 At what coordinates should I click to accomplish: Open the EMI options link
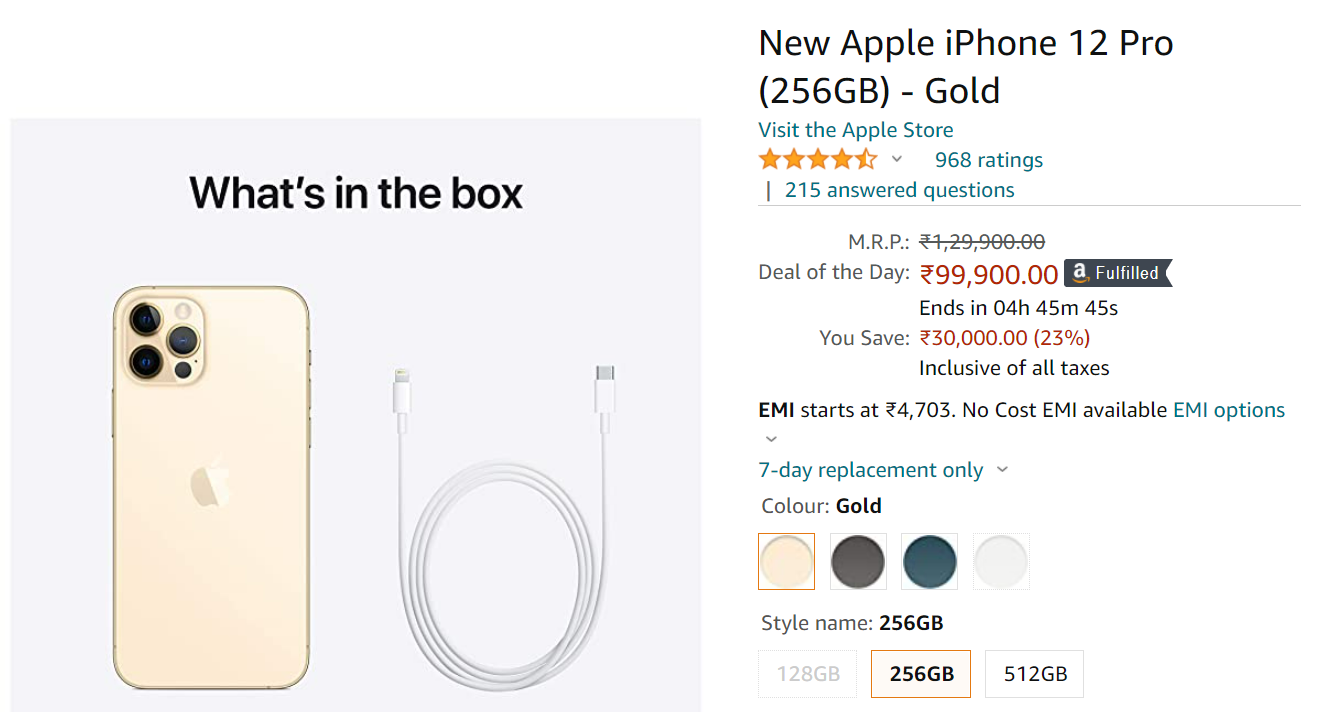point(1228,410)
